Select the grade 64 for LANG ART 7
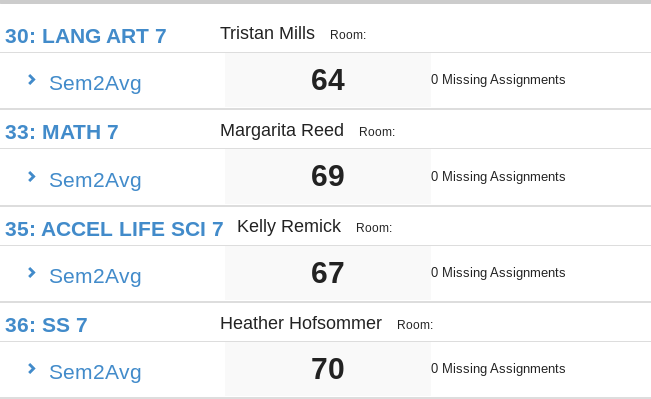 328,80
